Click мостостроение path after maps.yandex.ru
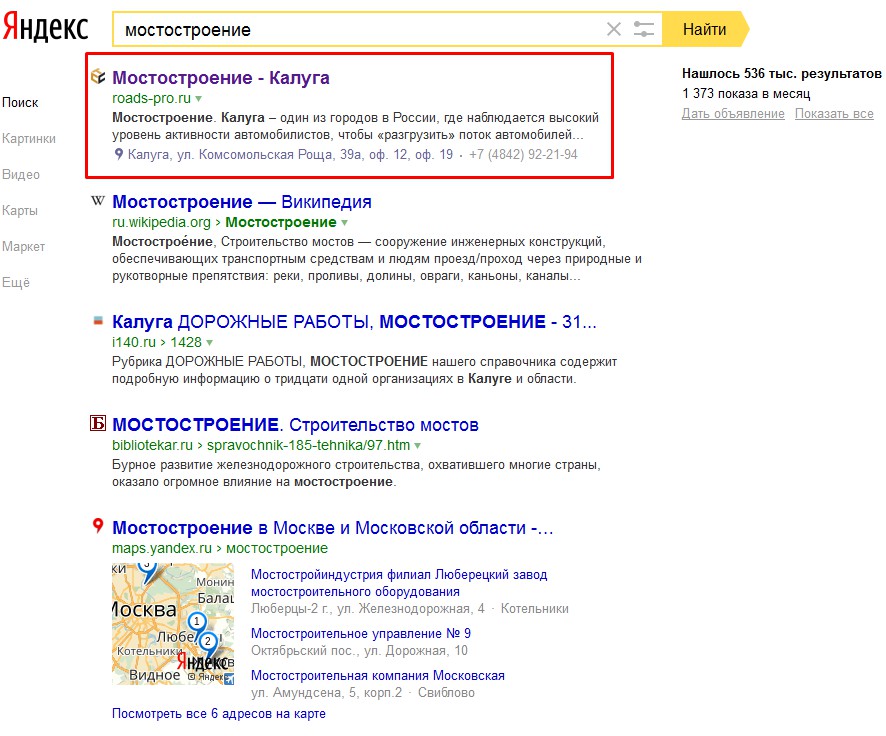The height and width of the screenshot is (736, 886). 277,548
